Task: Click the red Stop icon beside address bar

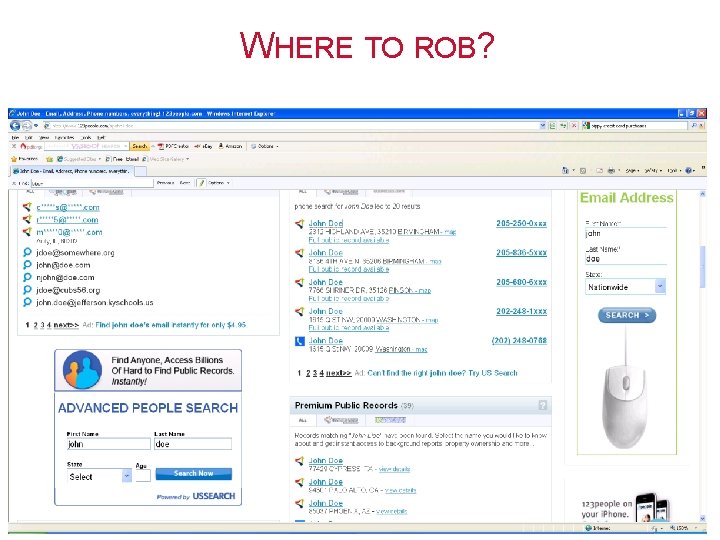Action: click(x=574, y=125)
